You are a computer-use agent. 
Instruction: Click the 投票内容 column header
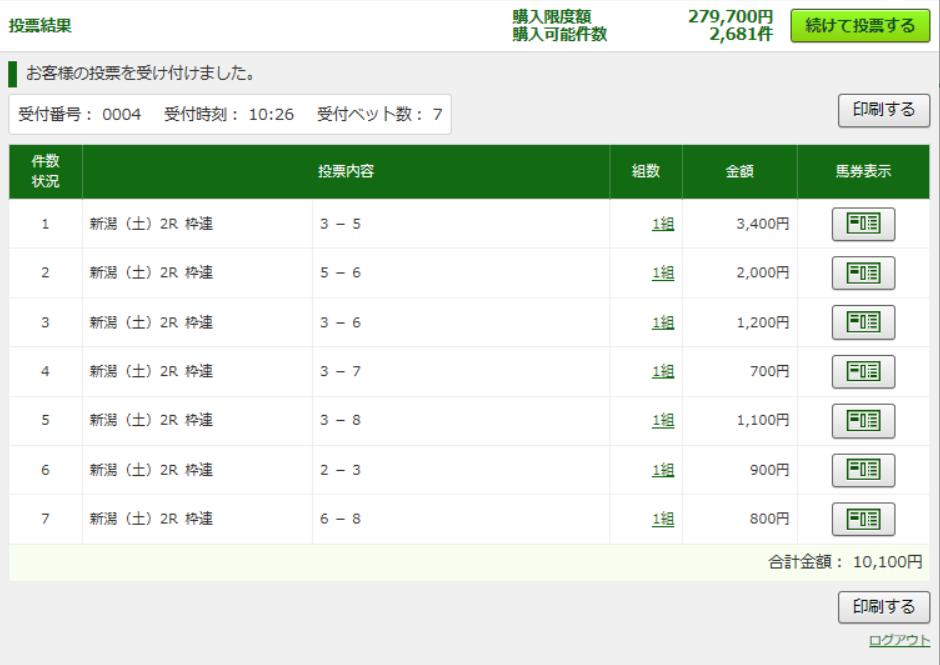click(346, 172)
